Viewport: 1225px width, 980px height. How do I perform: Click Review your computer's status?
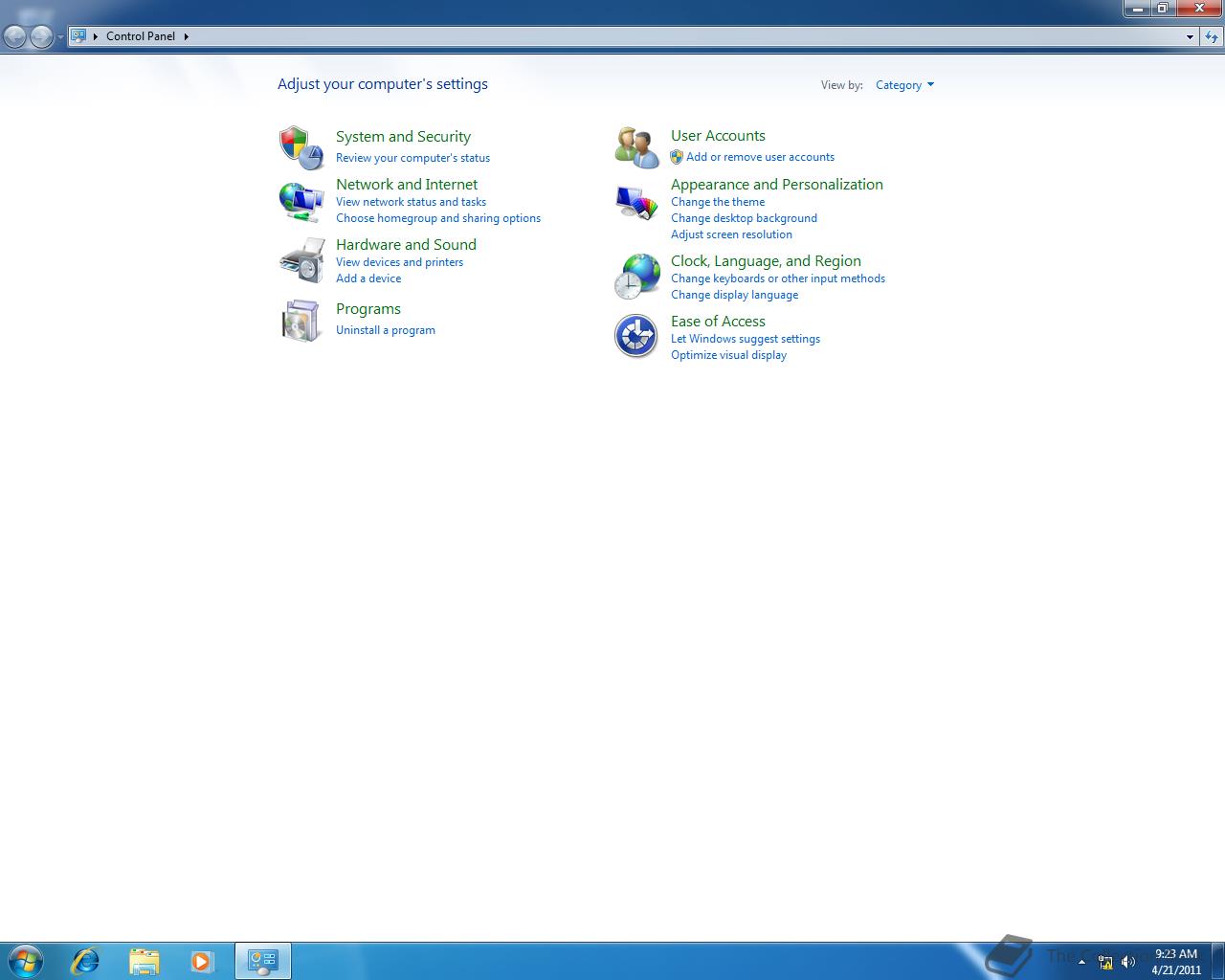[x=412, y=158]
